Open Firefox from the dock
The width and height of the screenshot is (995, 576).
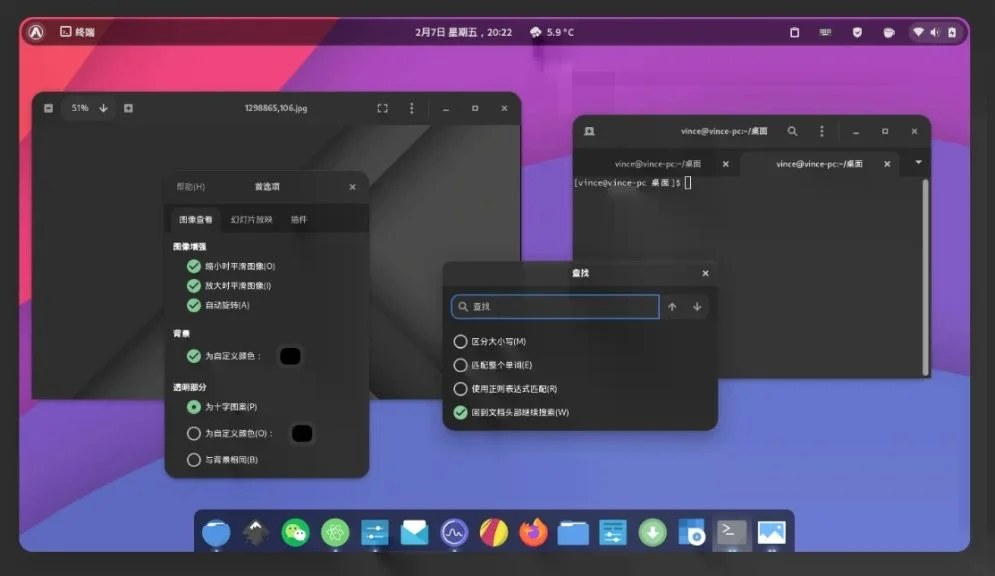[x=532, y=533]
